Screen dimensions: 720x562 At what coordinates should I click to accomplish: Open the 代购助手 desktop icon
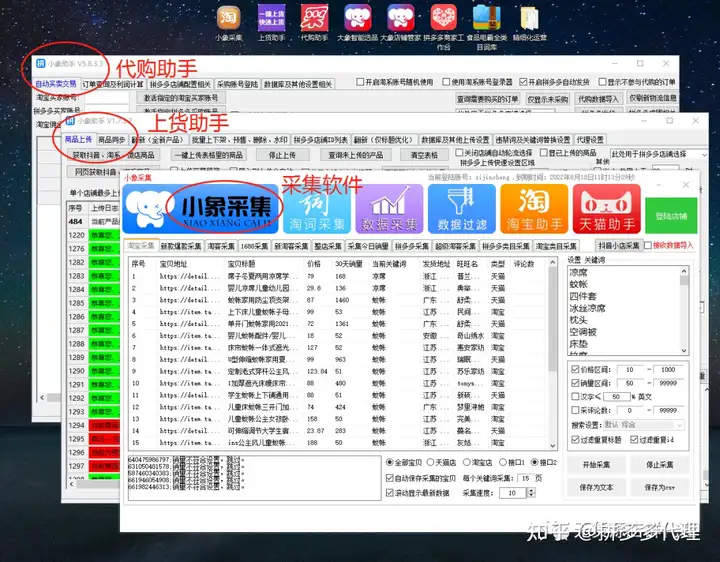click(314, 23)
